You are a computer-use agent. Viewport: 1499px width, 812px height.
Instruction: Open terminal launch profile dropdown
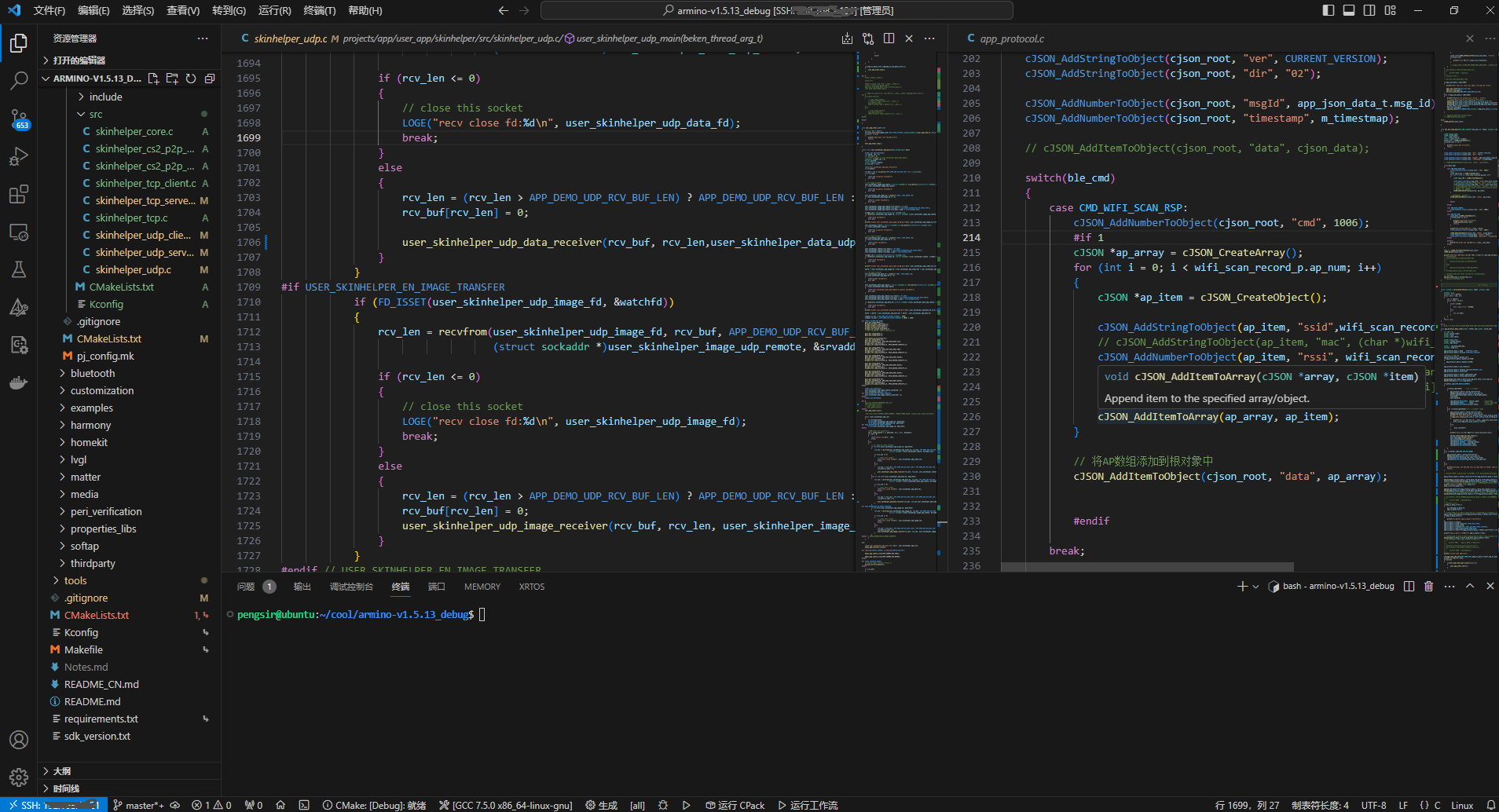1255,587
